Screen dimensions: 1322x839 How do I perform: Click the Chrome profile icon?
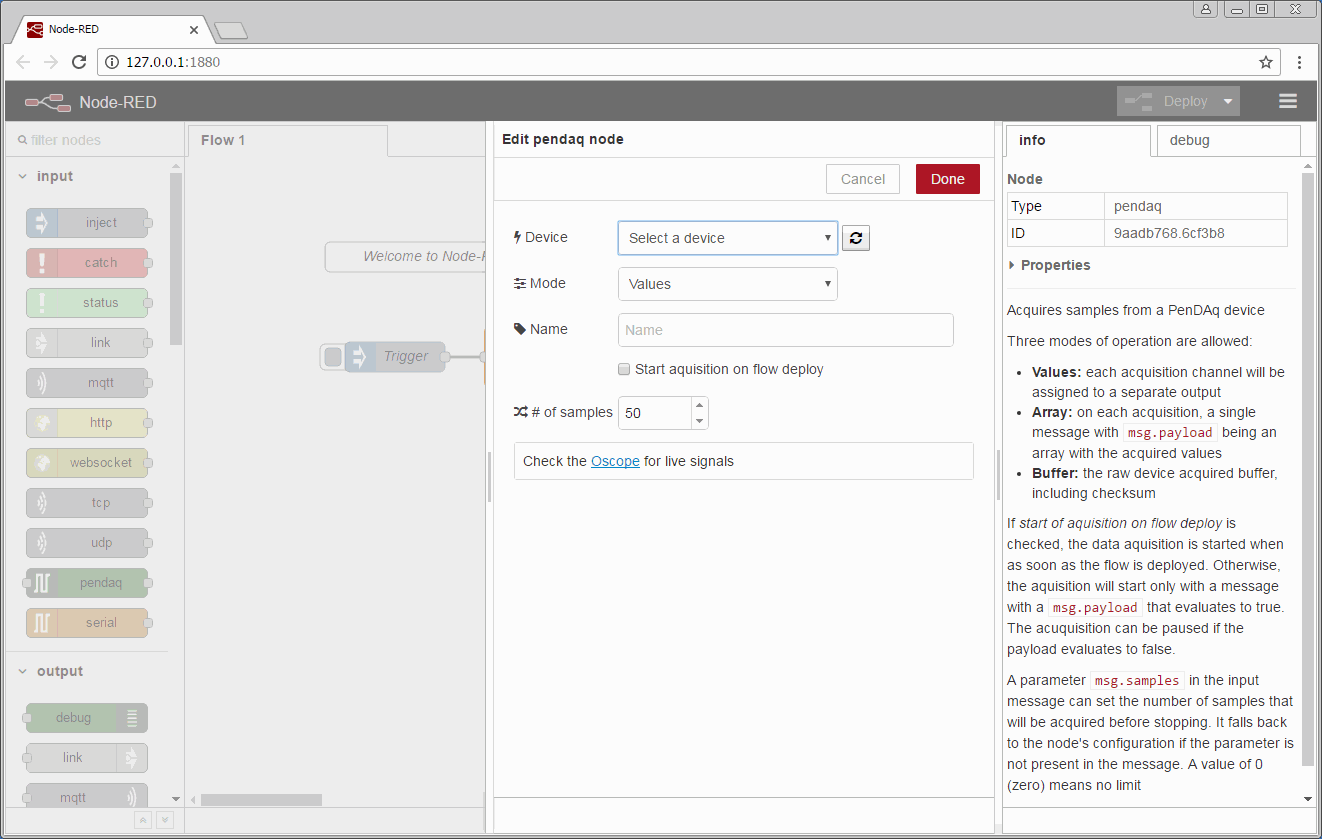[x=1206, y=9]
